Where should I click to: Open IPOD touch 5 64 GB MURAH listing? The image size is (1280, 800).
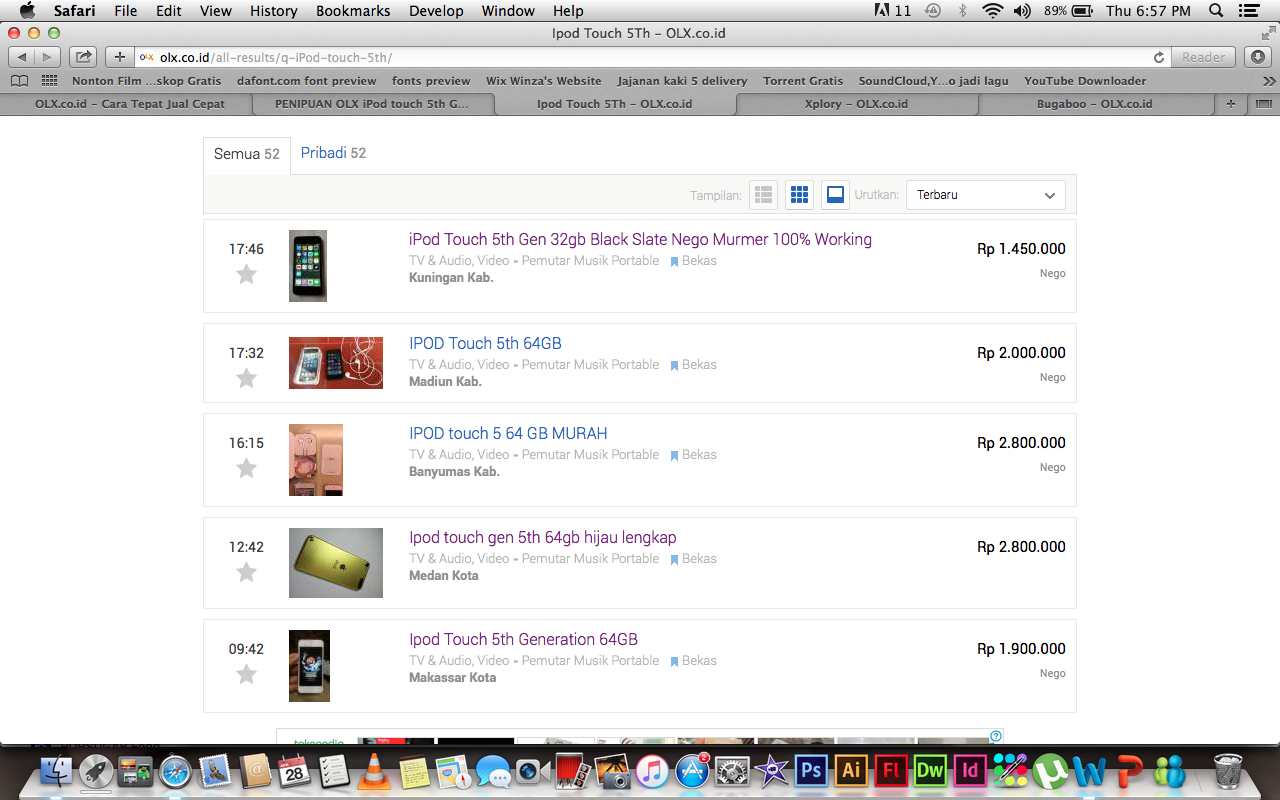[508, 433]
